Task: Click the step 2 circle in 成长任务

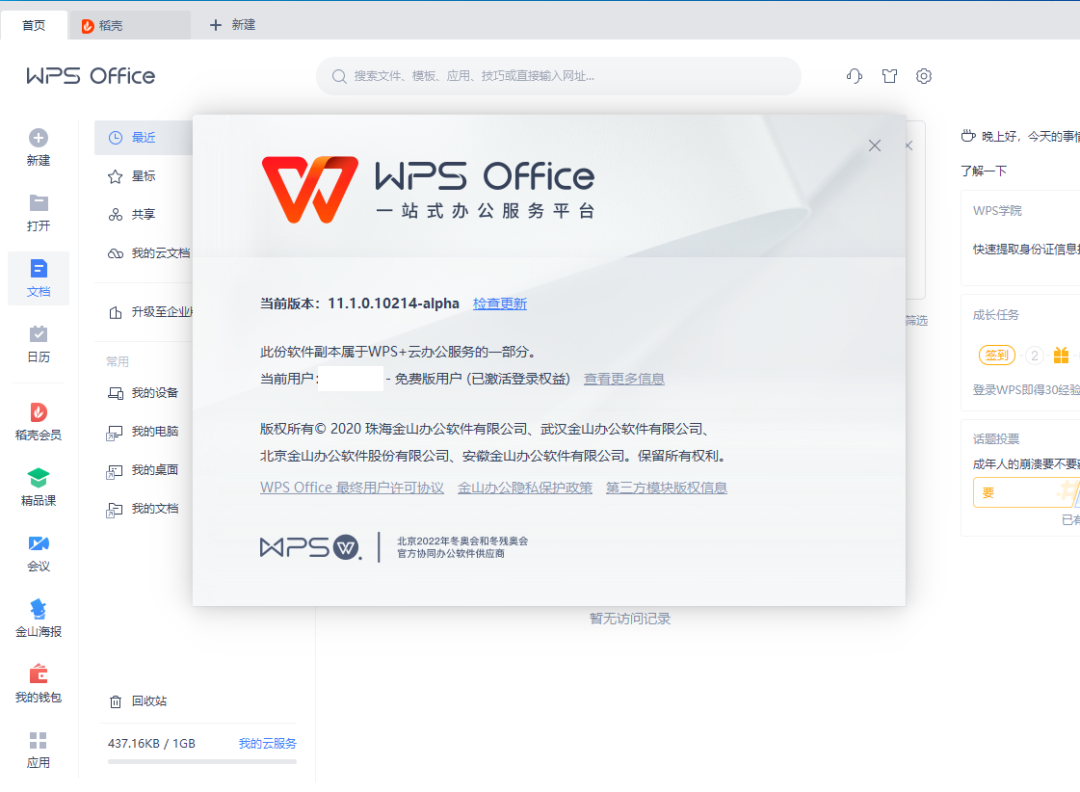Action: [1034, 355]
